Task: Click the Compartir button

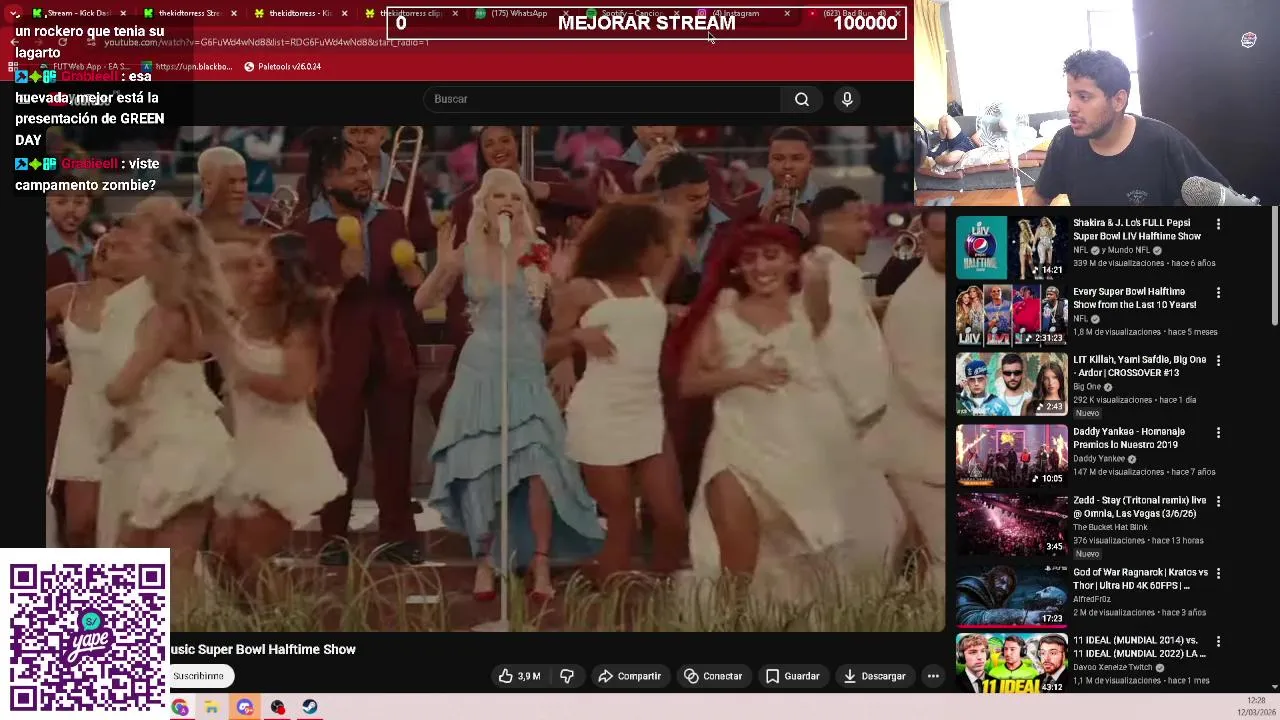Action: click(x=630, y=676)
